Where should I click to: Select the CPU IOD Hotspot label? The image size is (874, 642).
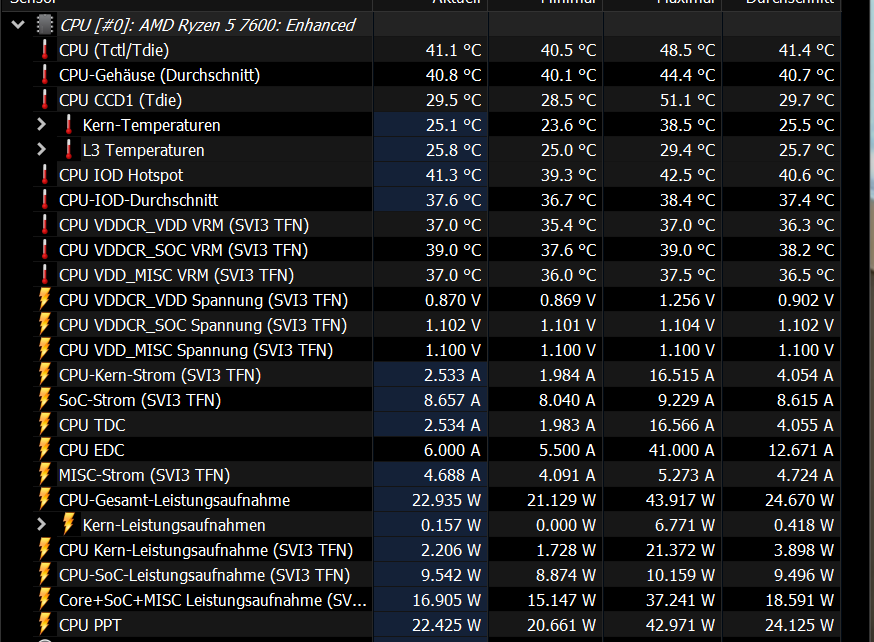click(x=121, y=176)
